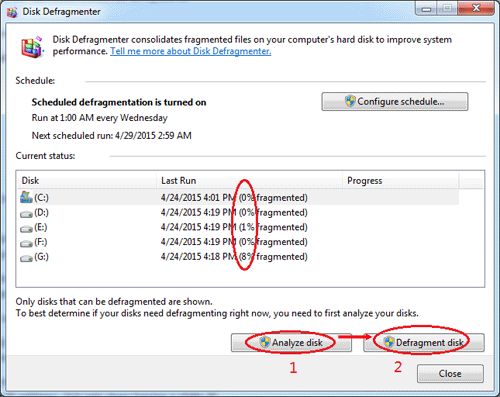Minimize the Disk Defragmenter window
The height and width of the screenshot is (397, 500).
tap(426, 9)
